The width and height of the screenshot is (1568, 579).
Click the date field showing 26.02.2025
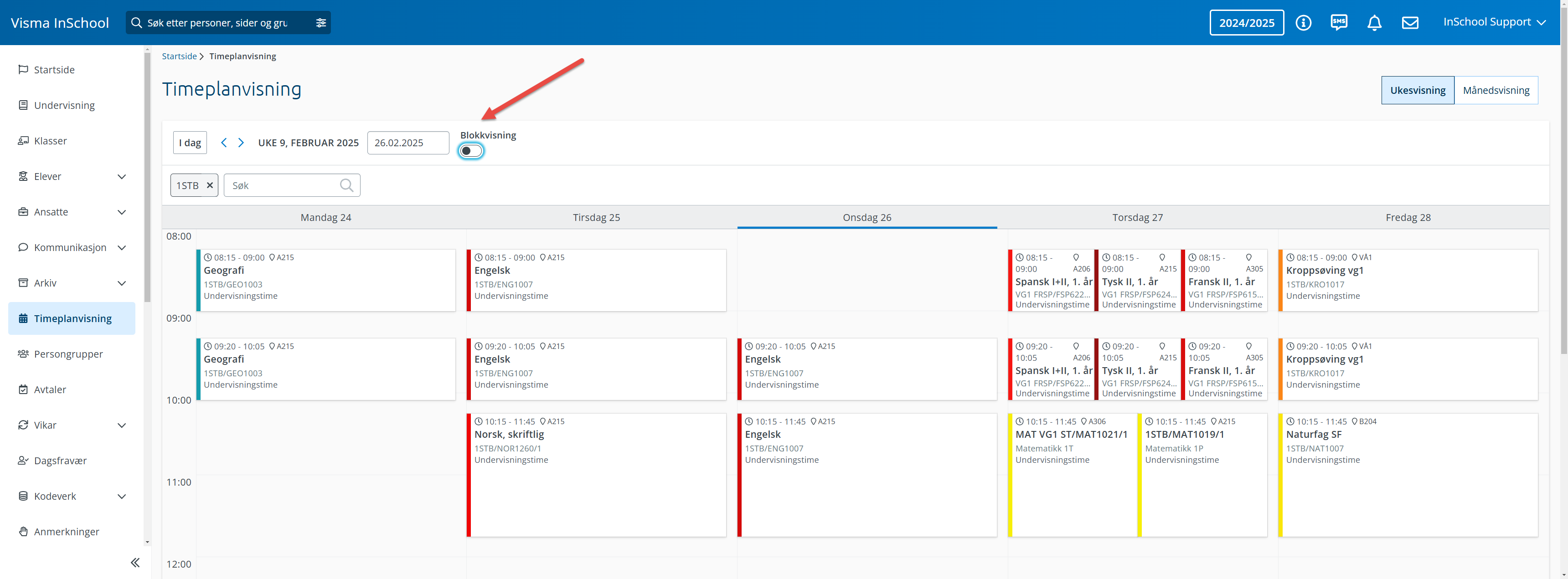point(408,142)
